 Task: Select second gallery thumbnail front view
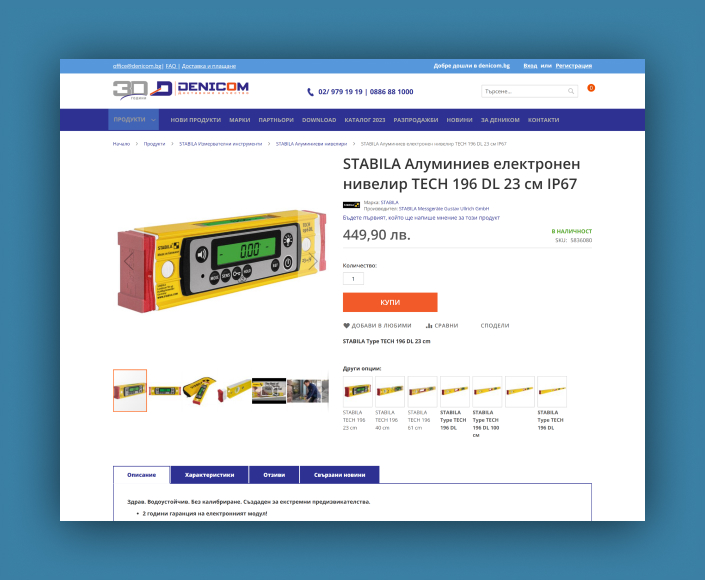pyautogui.click(x=165, y=390)
